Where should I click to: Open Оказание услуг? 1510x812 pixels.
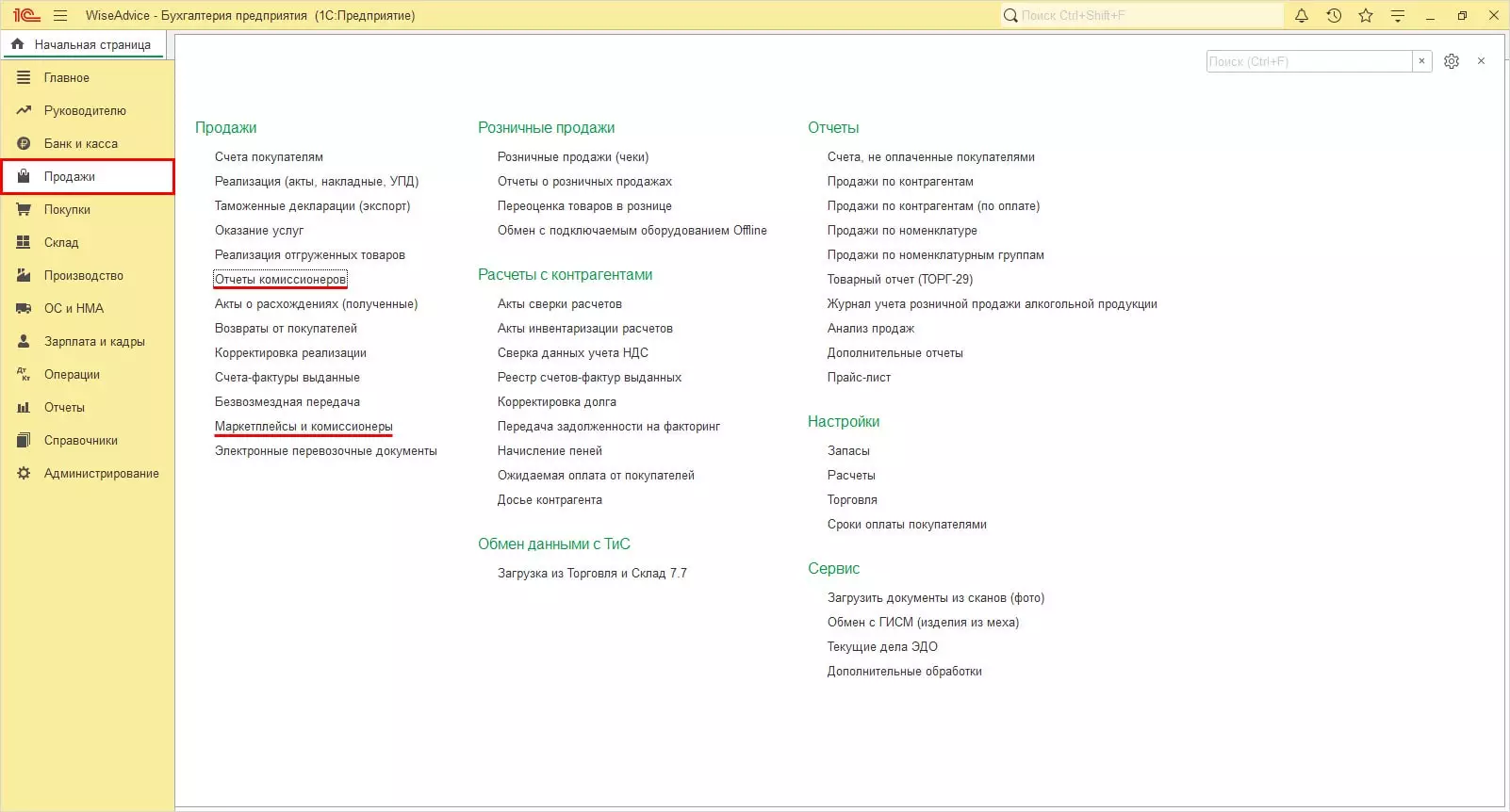pyautogui.click(x=259, y=230)
